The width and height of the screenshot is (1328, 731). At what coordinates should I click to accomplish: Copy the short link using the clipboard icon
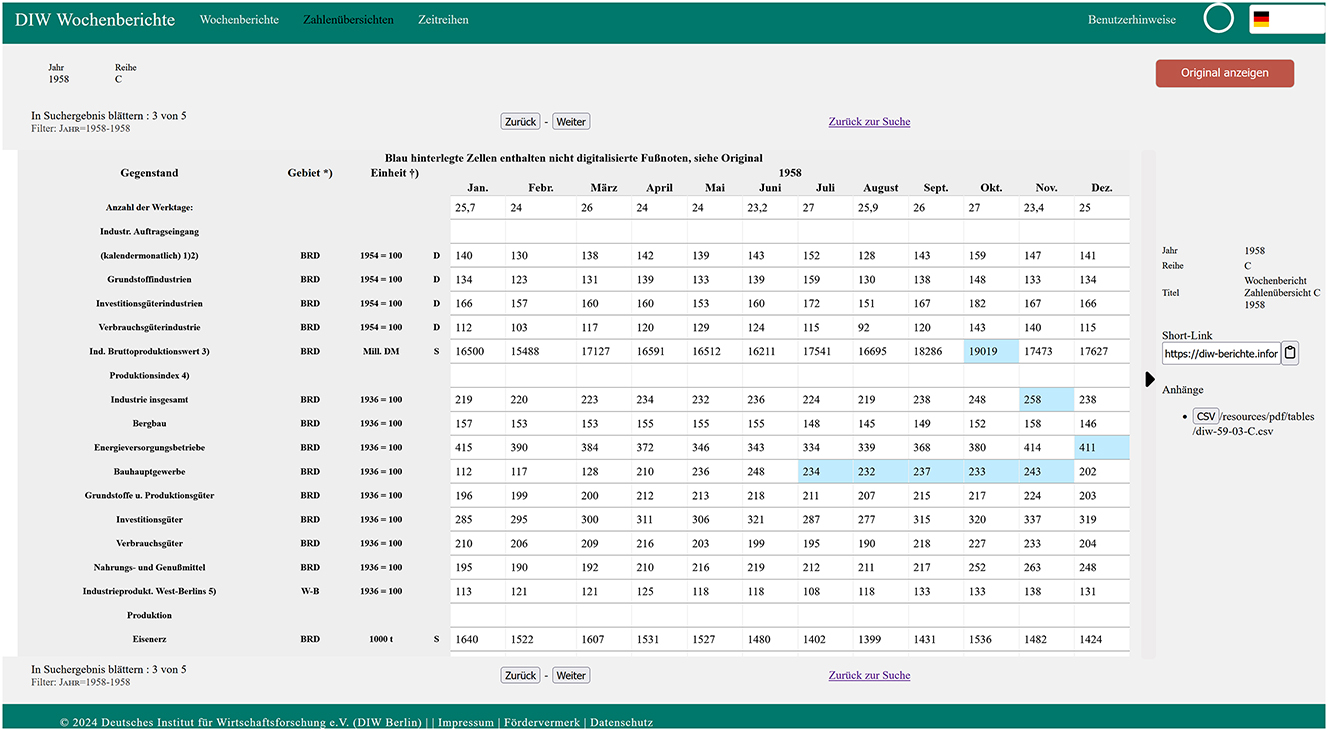coord(1289,352)
